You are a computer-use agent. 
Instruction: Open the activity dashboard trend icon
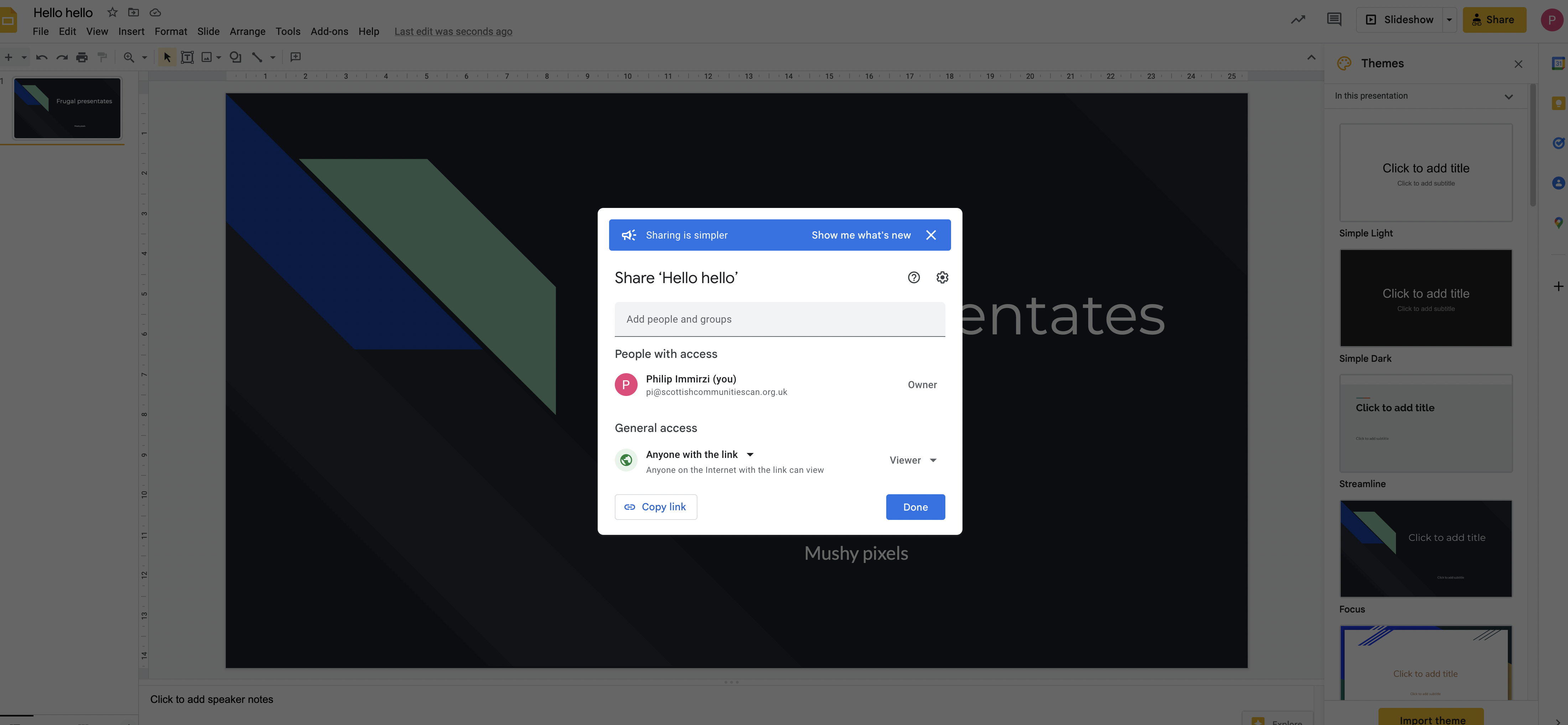click(1298, 20)
